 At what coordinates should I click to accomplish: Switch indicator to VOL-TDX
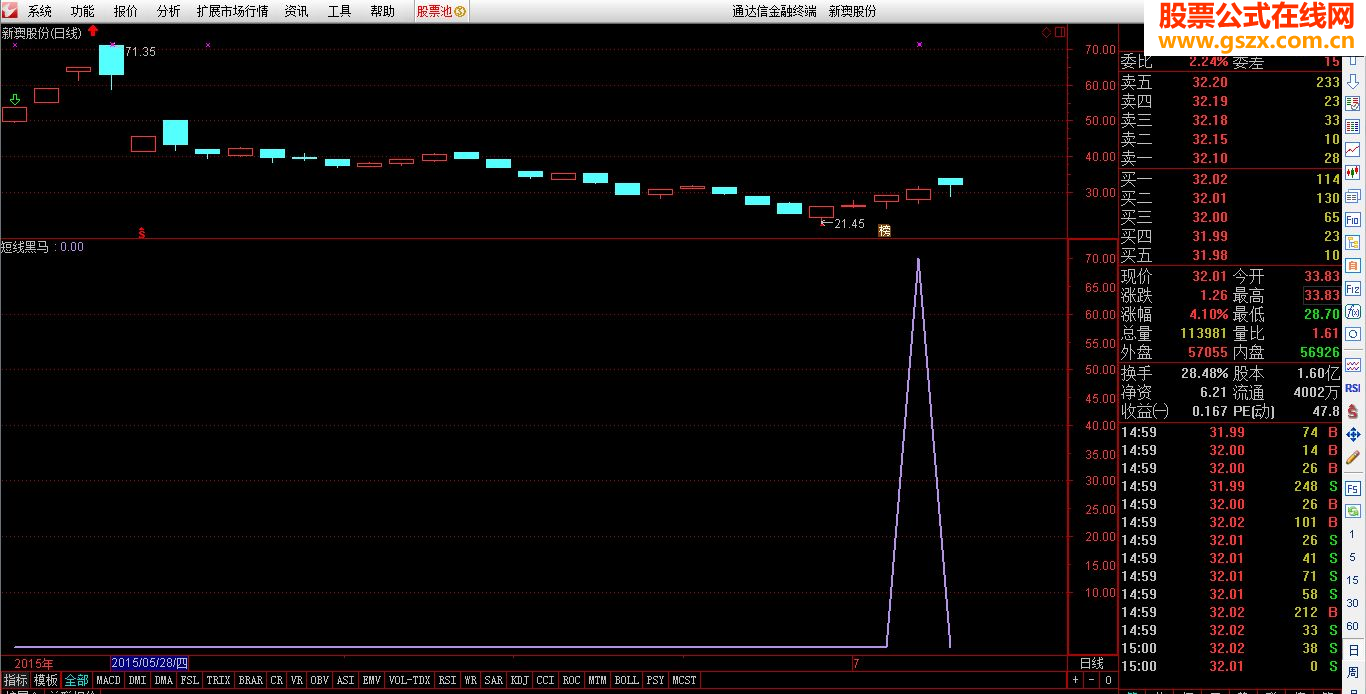[410, 680]
